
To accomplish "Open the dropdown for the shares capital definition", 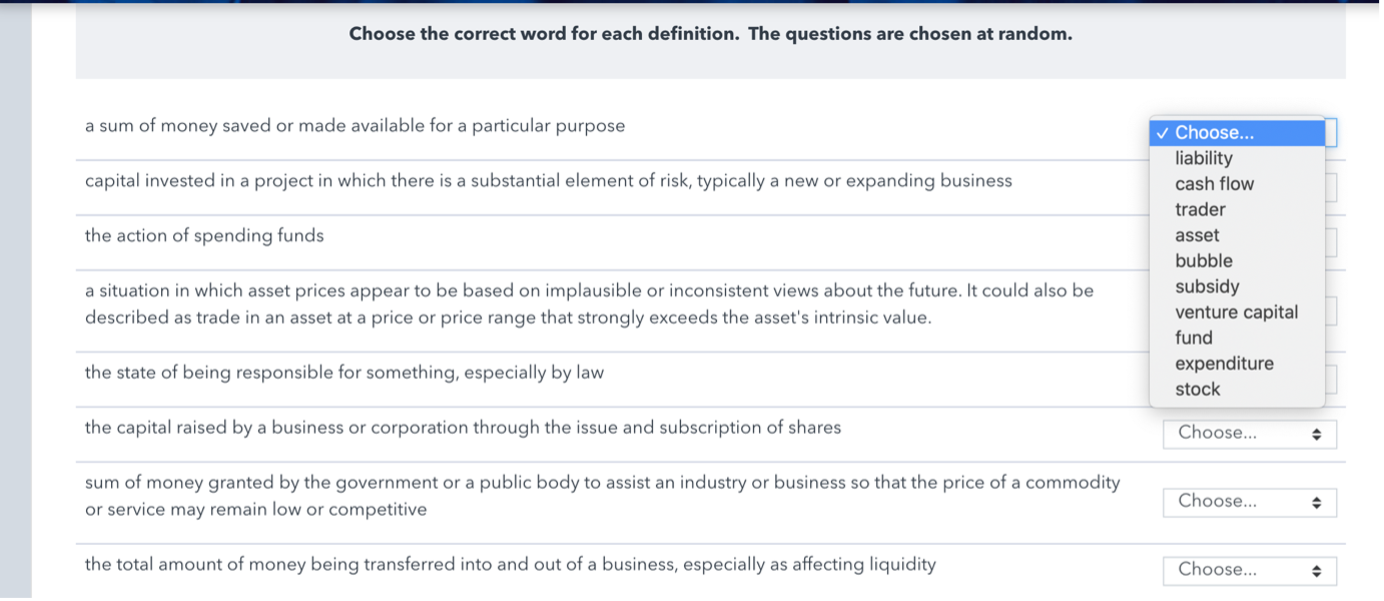I will pos(1249,434).
